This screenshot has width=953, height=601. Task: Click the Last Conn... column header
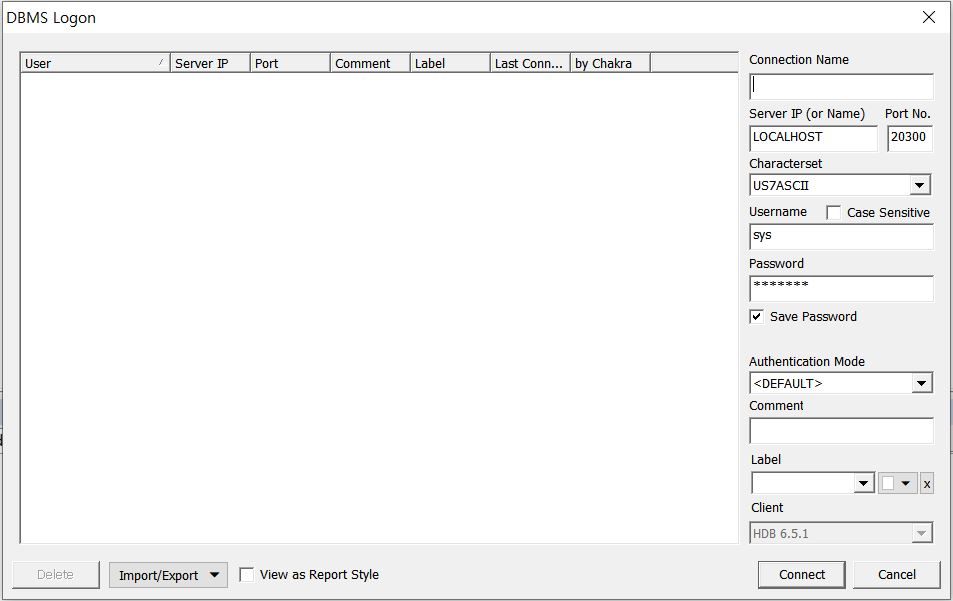pyautogui.click(x=530, y=64)
